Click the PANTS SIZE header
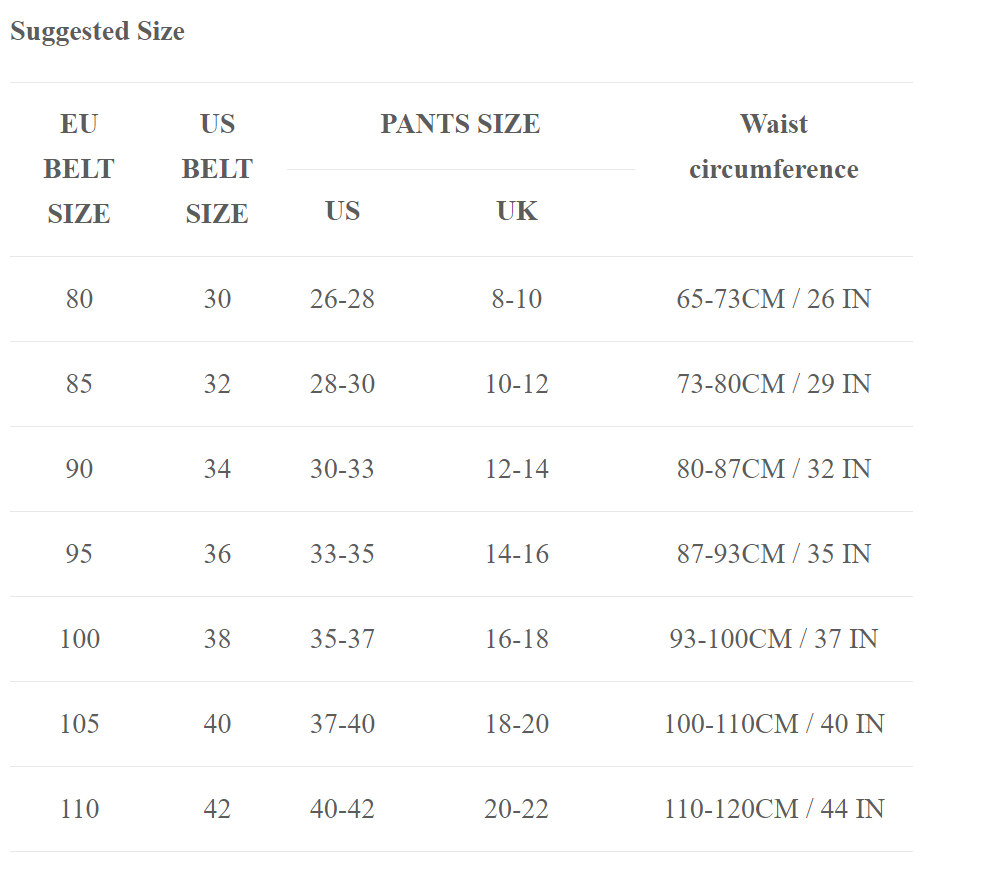Screen dimensions: 986x889 click(x=460, y=125)
